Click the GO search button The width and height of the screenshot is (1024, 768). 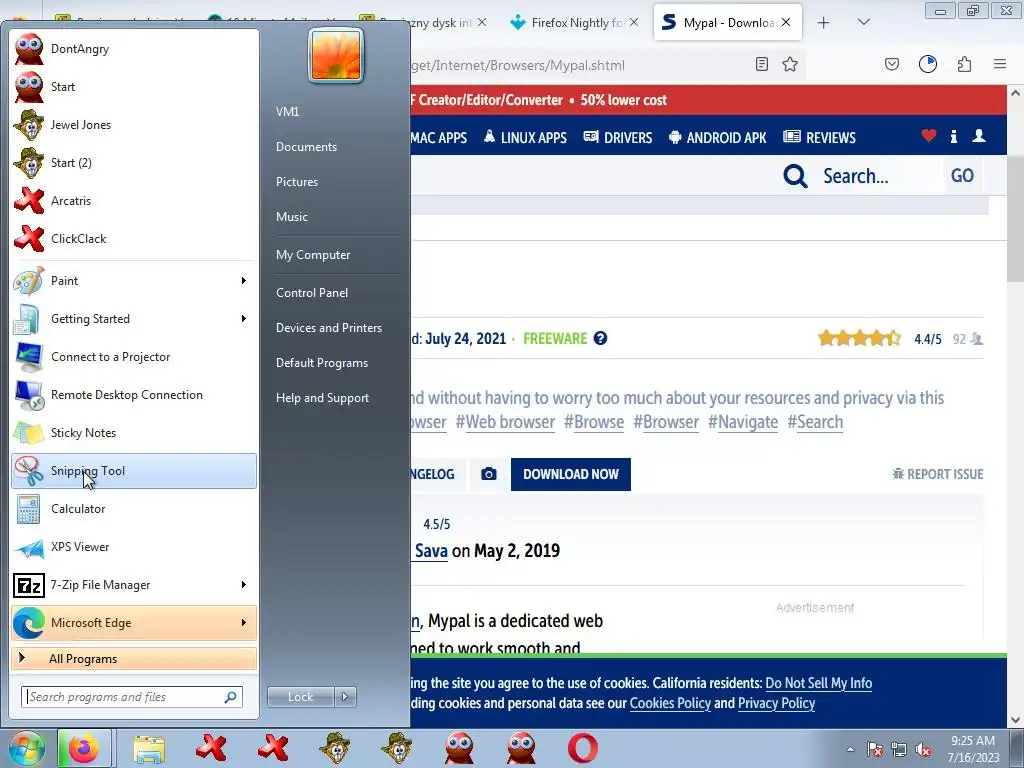[962, 176]
